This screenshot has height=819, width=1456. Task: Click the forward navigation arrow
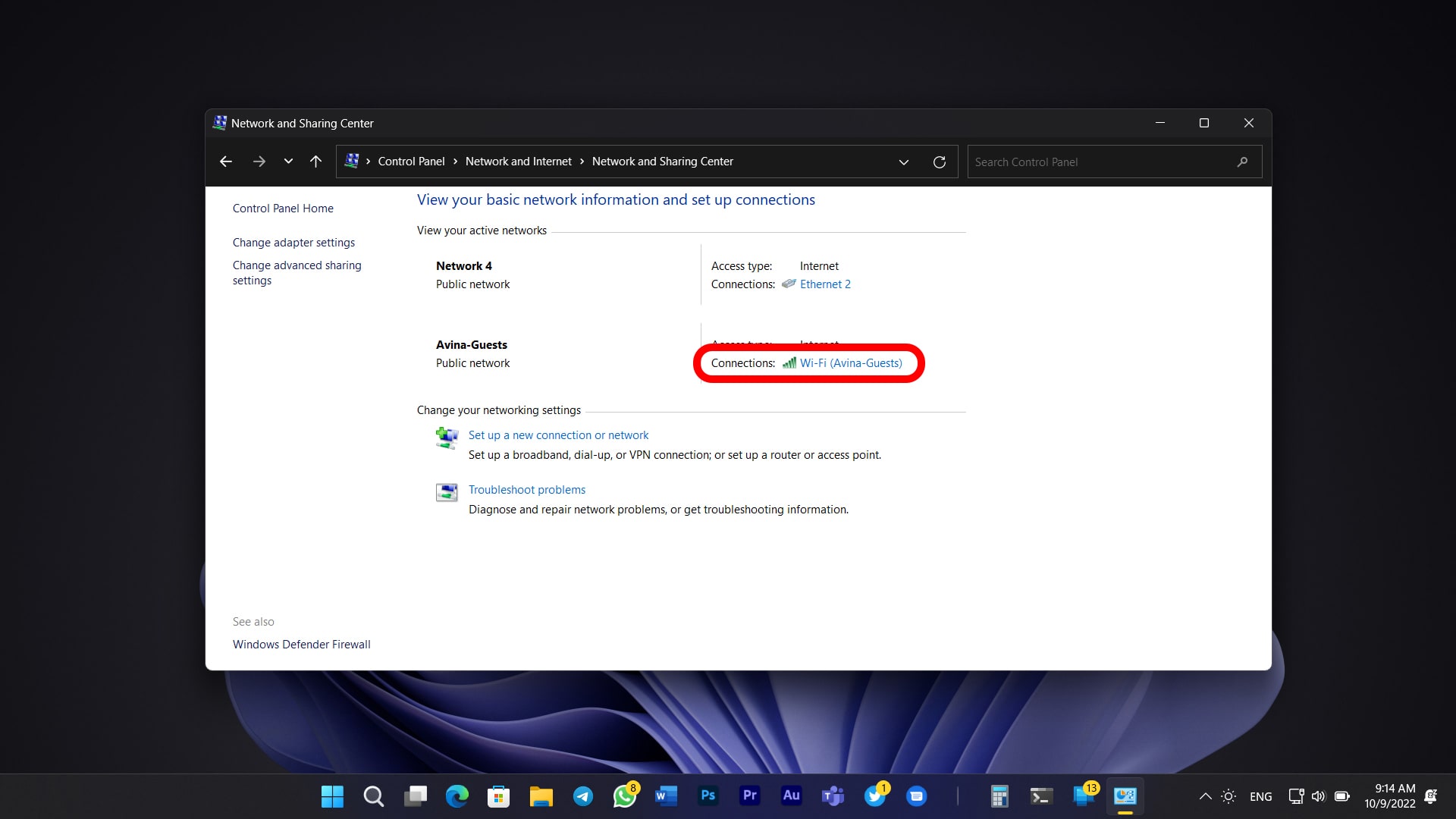pyautogui.click(x=259, y=162)
